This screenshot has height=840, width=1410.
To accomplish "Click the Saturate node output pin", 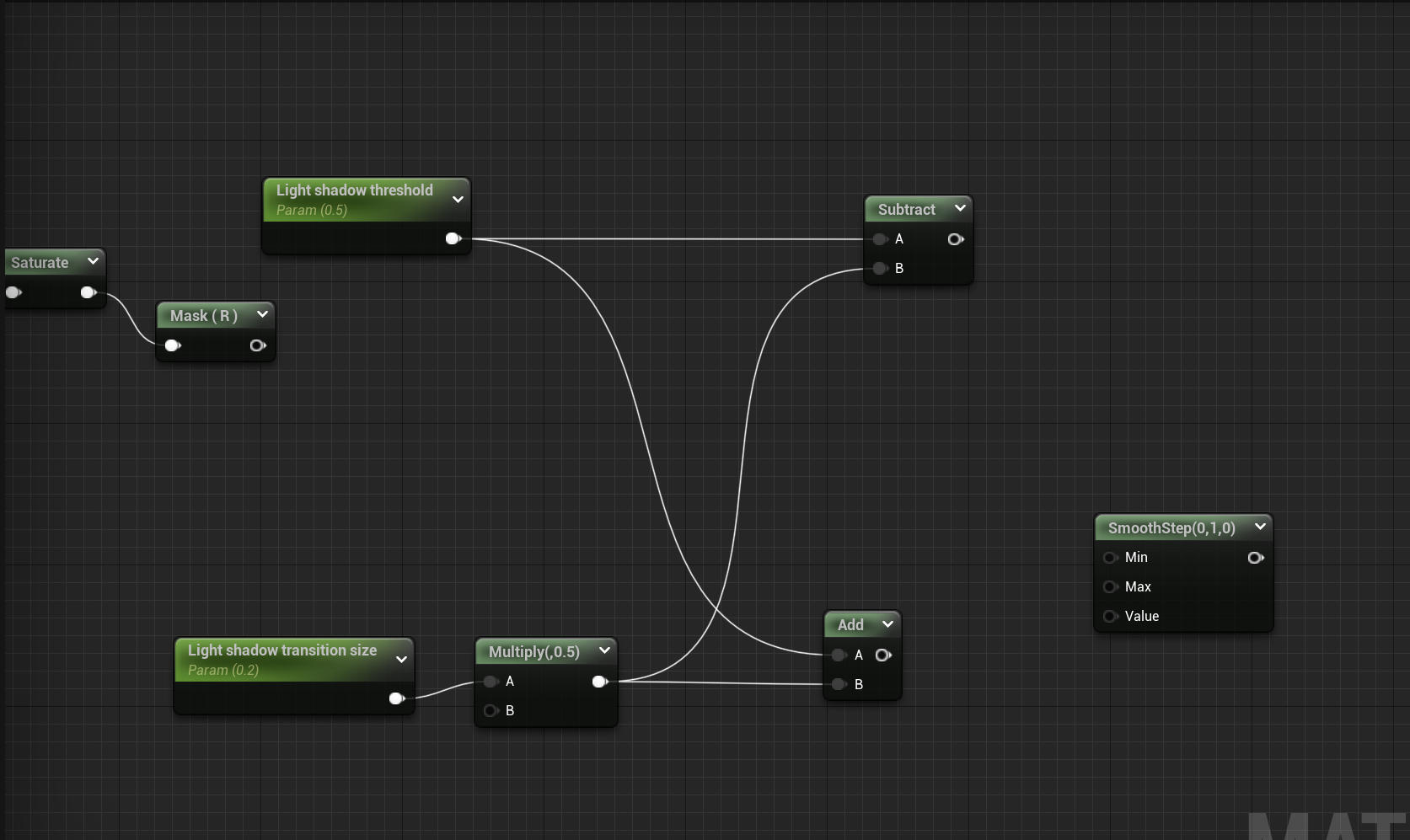I will (x=88, y=292).
